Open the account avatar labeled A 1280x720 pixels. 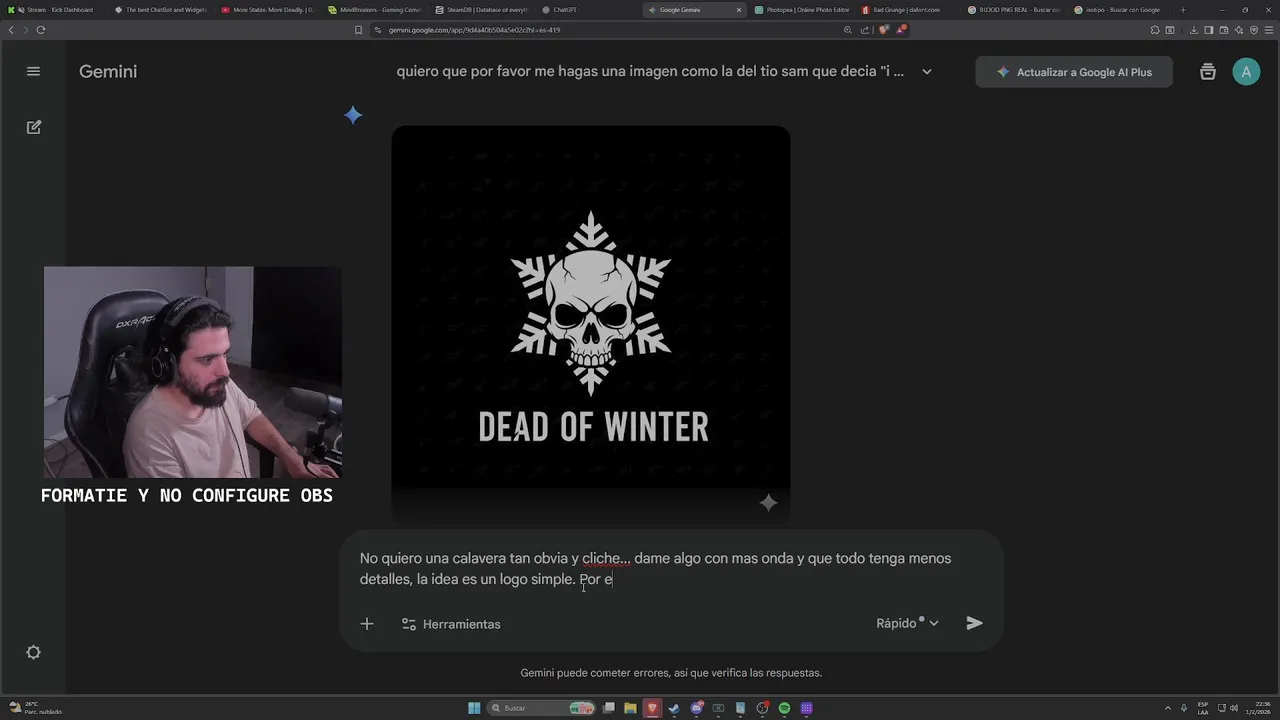[x=1246, y=72]
